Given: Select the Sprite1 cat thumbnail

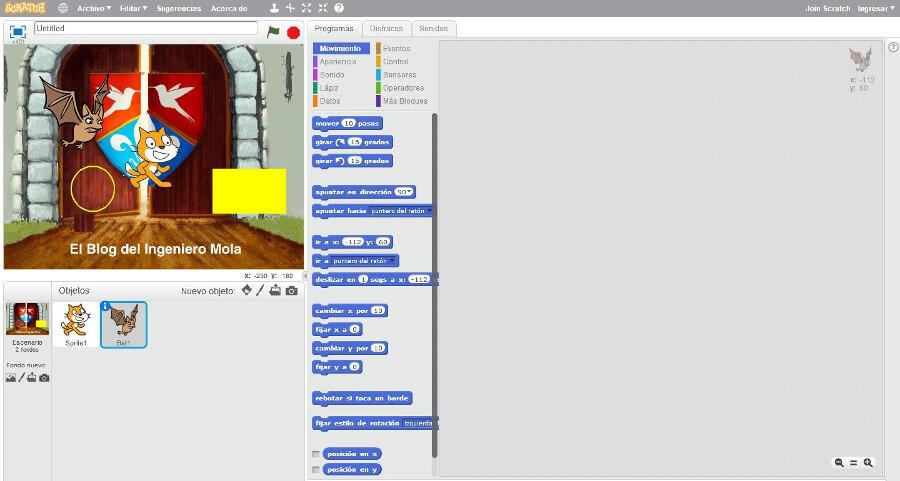Looking at the screenshot, I should (x=76, y=325).
